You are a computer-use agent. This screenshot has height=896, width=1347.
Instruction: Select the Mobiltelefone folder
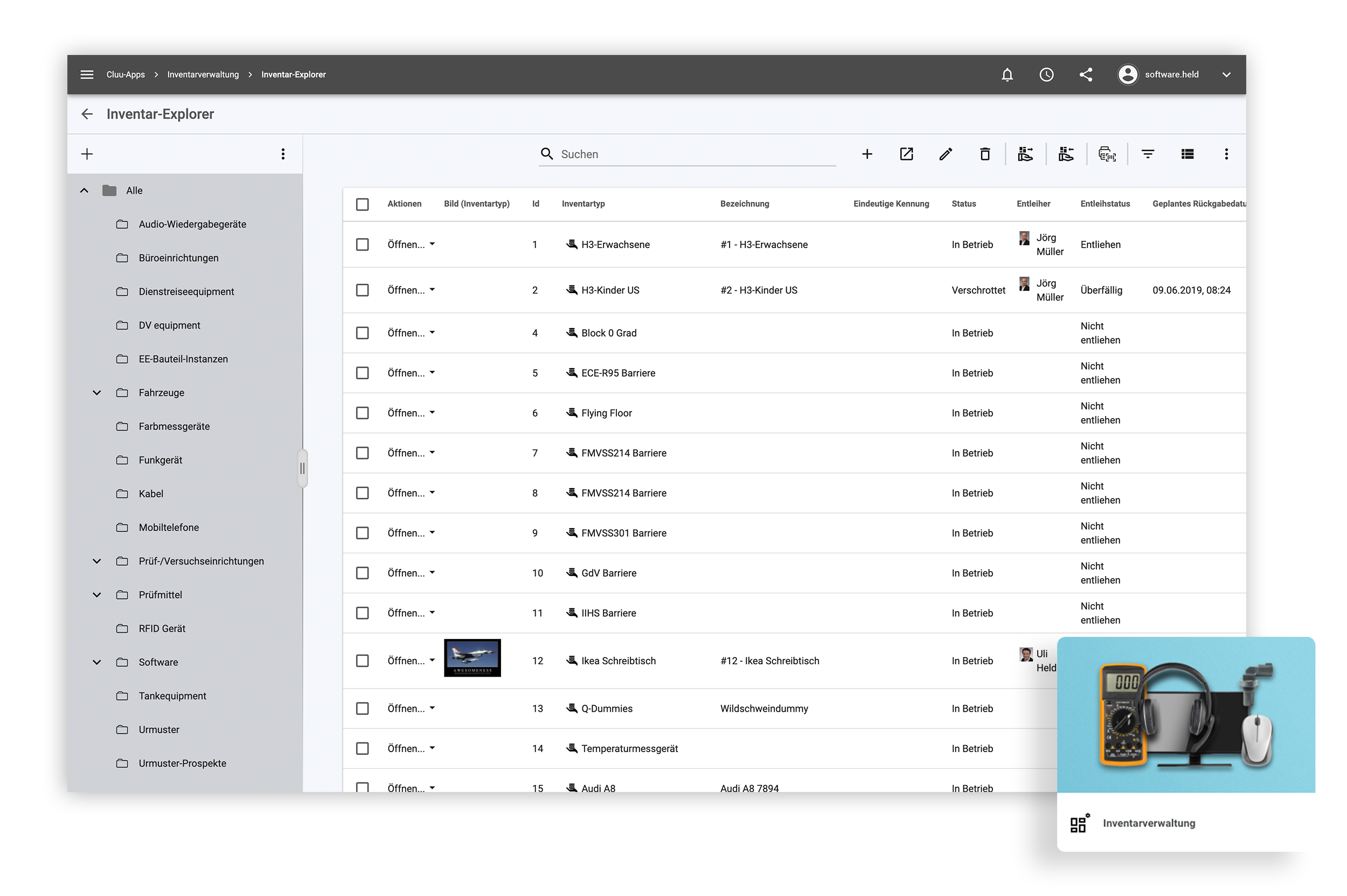click(169, 527)
